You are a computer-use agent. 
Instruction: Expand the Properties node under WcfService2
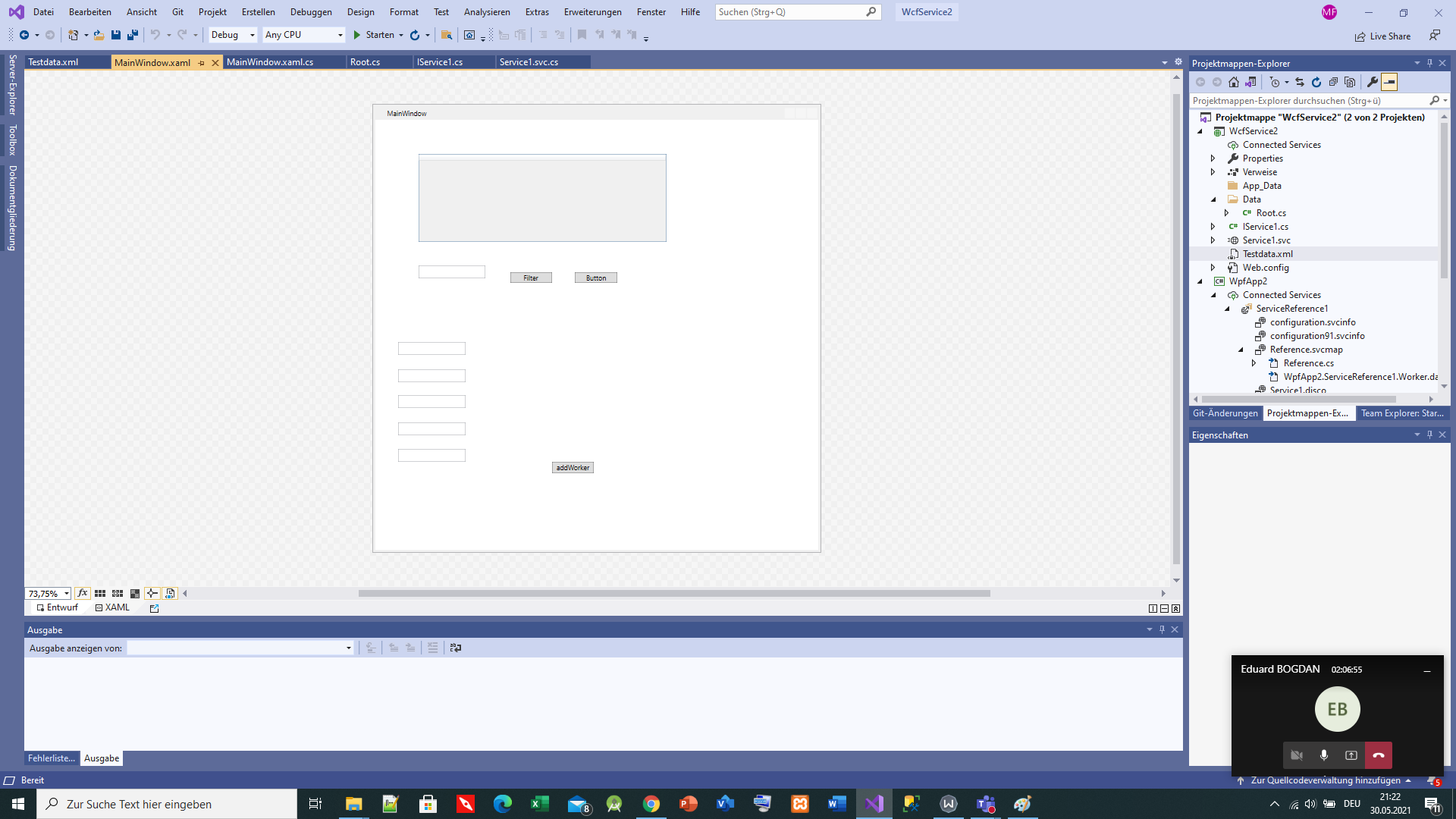coord(1213,158)
